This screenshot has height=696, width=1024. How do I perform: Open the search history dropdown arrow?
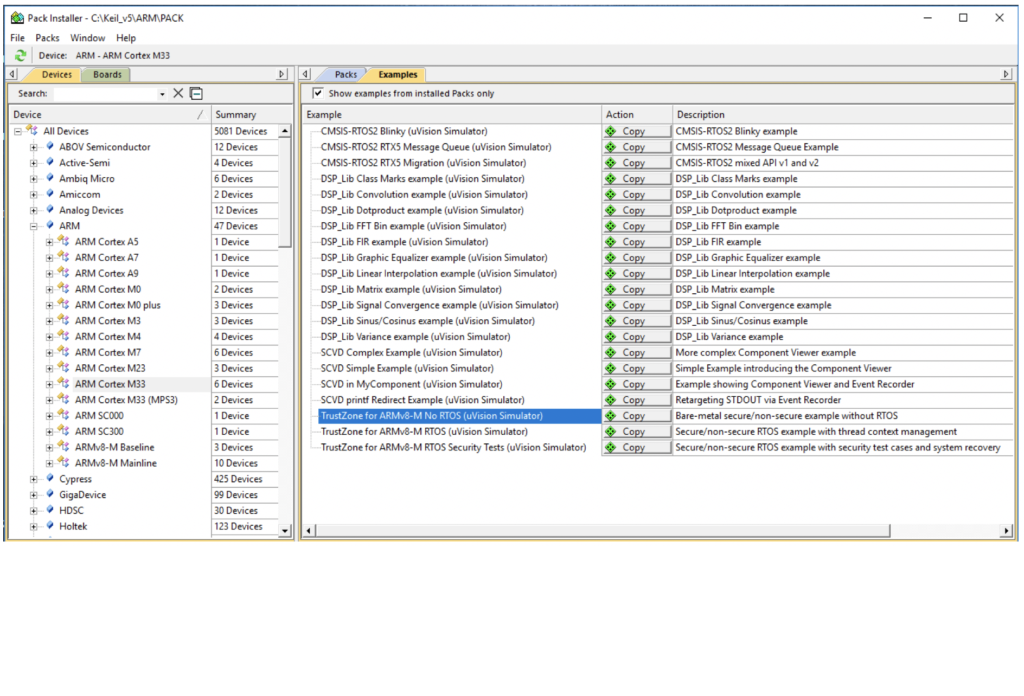pos(164,92)
